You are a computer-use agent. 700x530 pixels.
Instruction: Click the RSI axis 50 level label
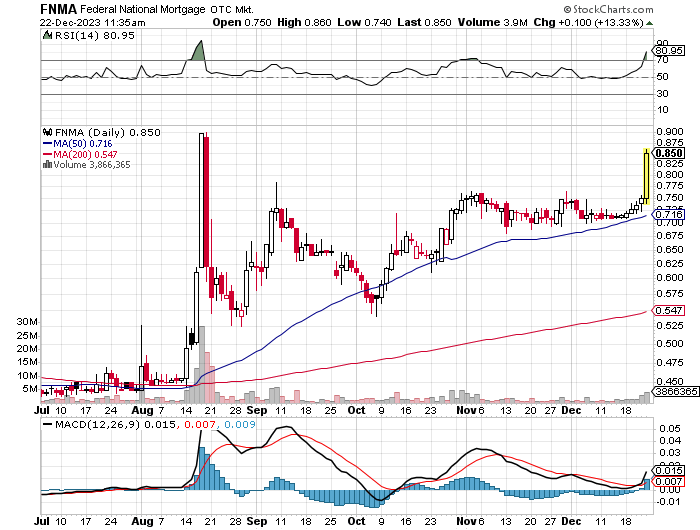pos(662,77)
